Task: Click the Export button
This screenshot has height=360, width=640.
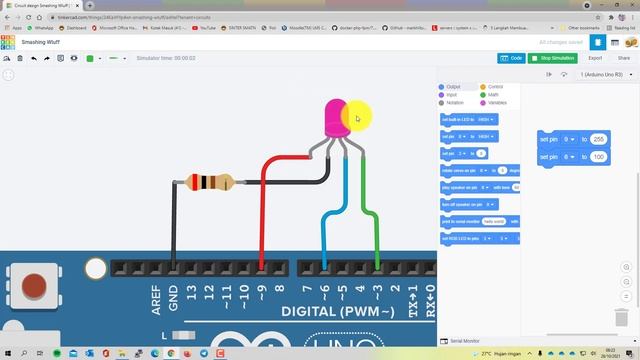Action: pyautogui.click(x=595, y=58)
